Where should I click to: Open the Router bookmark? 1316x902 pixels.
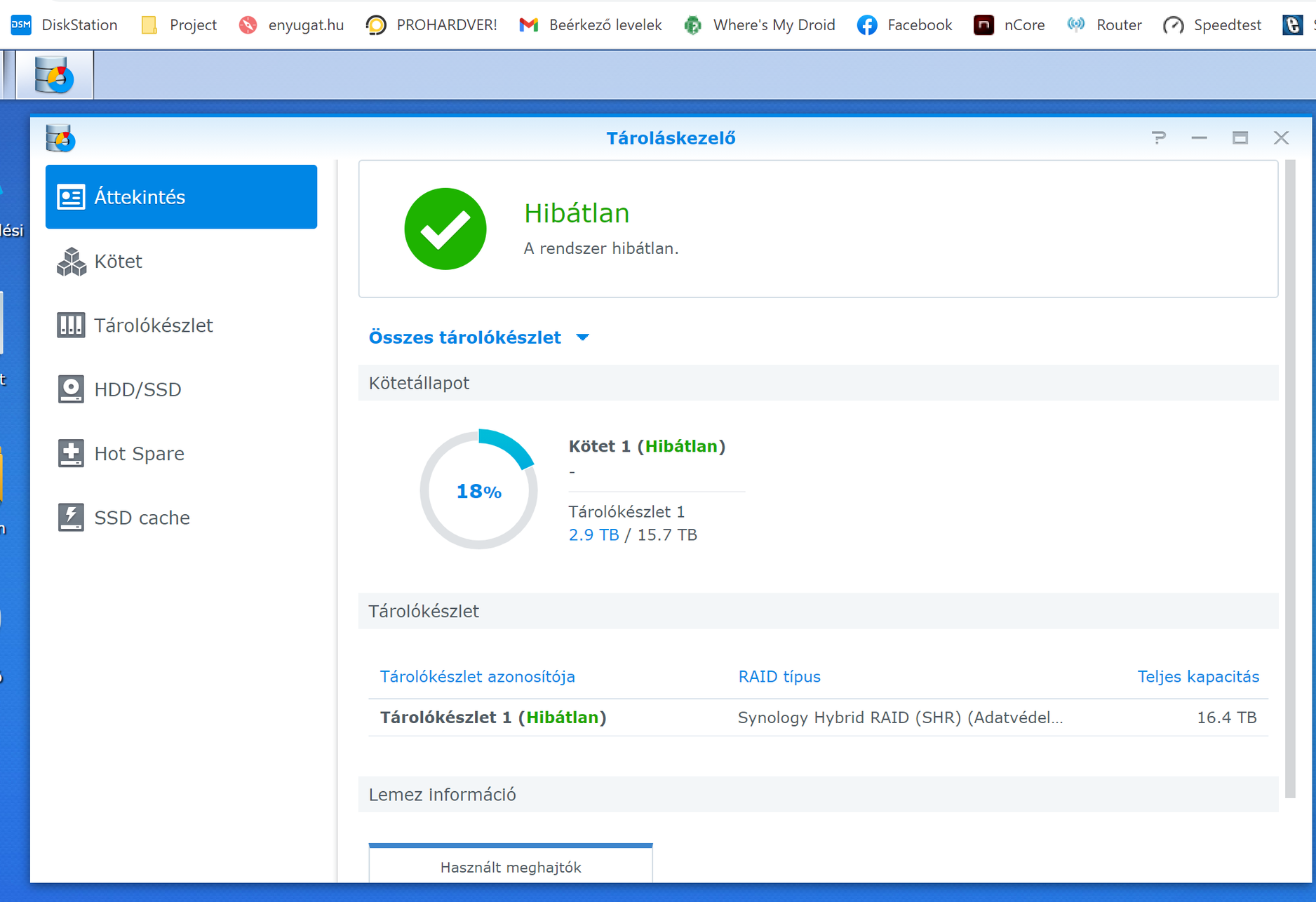[x=1105, y=25]
